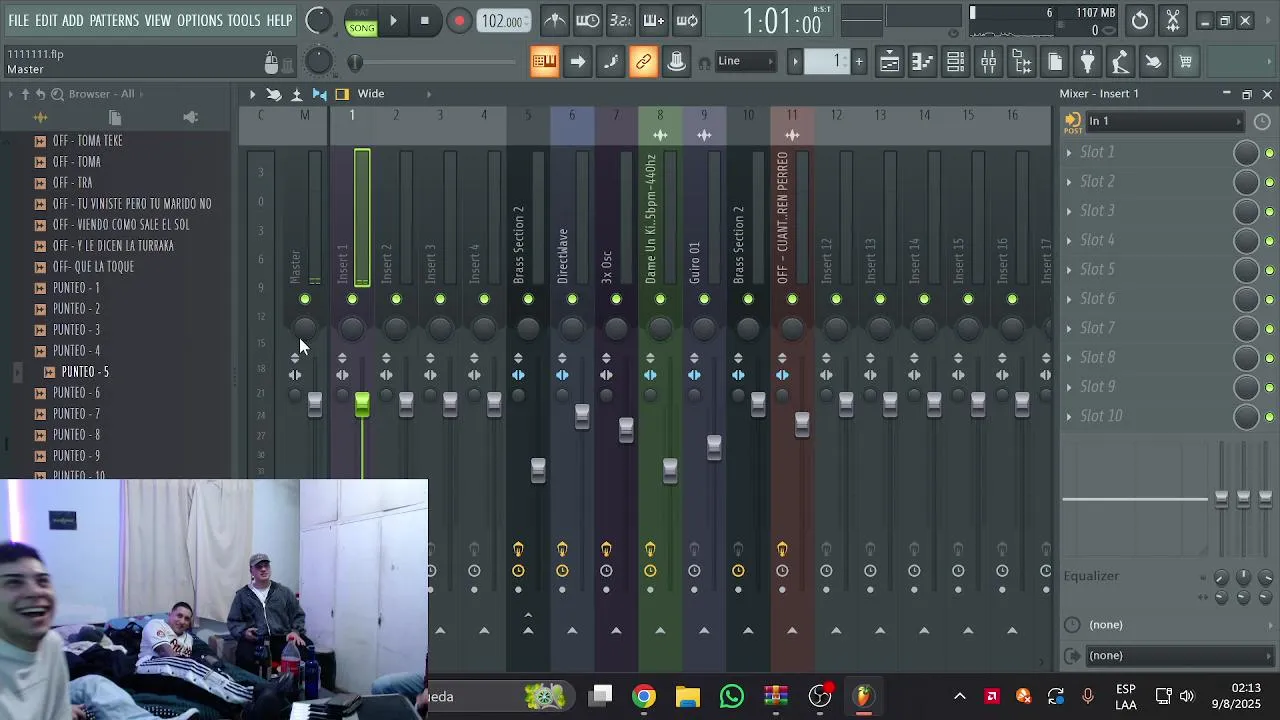Select PUNTEO - 5 in browser
The height and width of the screenshot is (720, 1280).
(x=85, y=372)
